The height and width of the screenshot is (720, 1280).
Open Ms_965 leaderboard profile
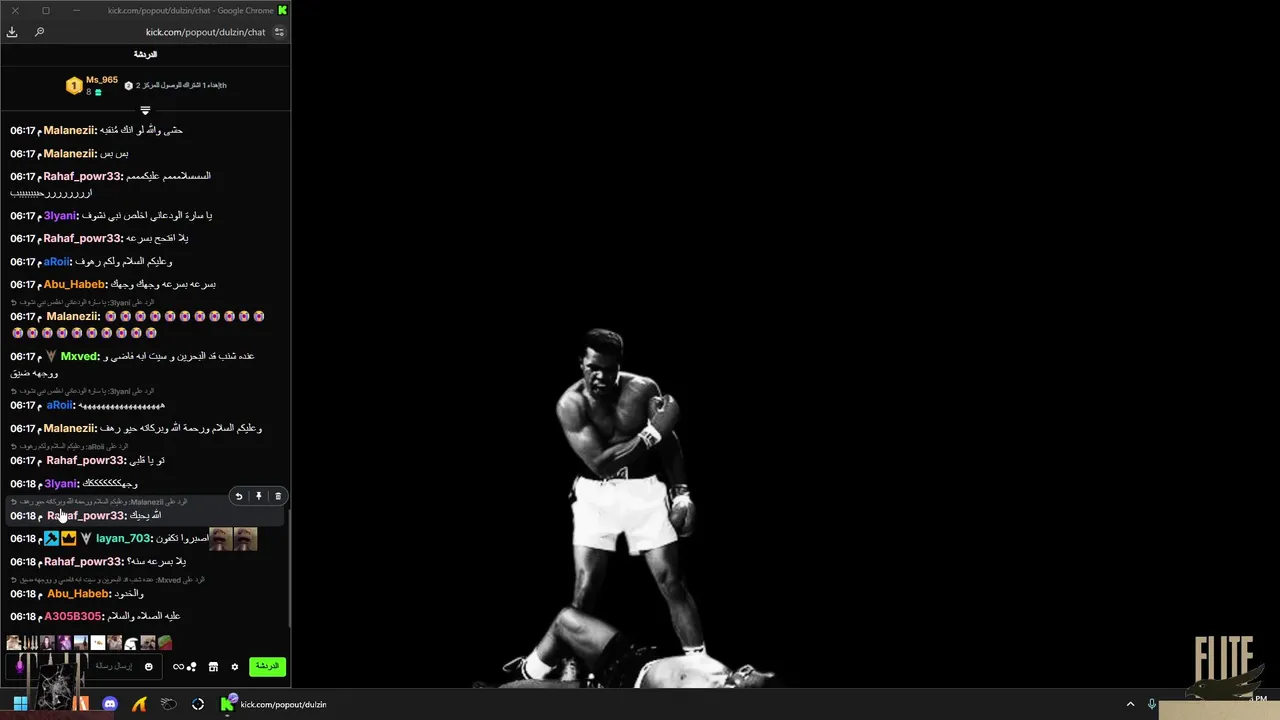(102, 80)
